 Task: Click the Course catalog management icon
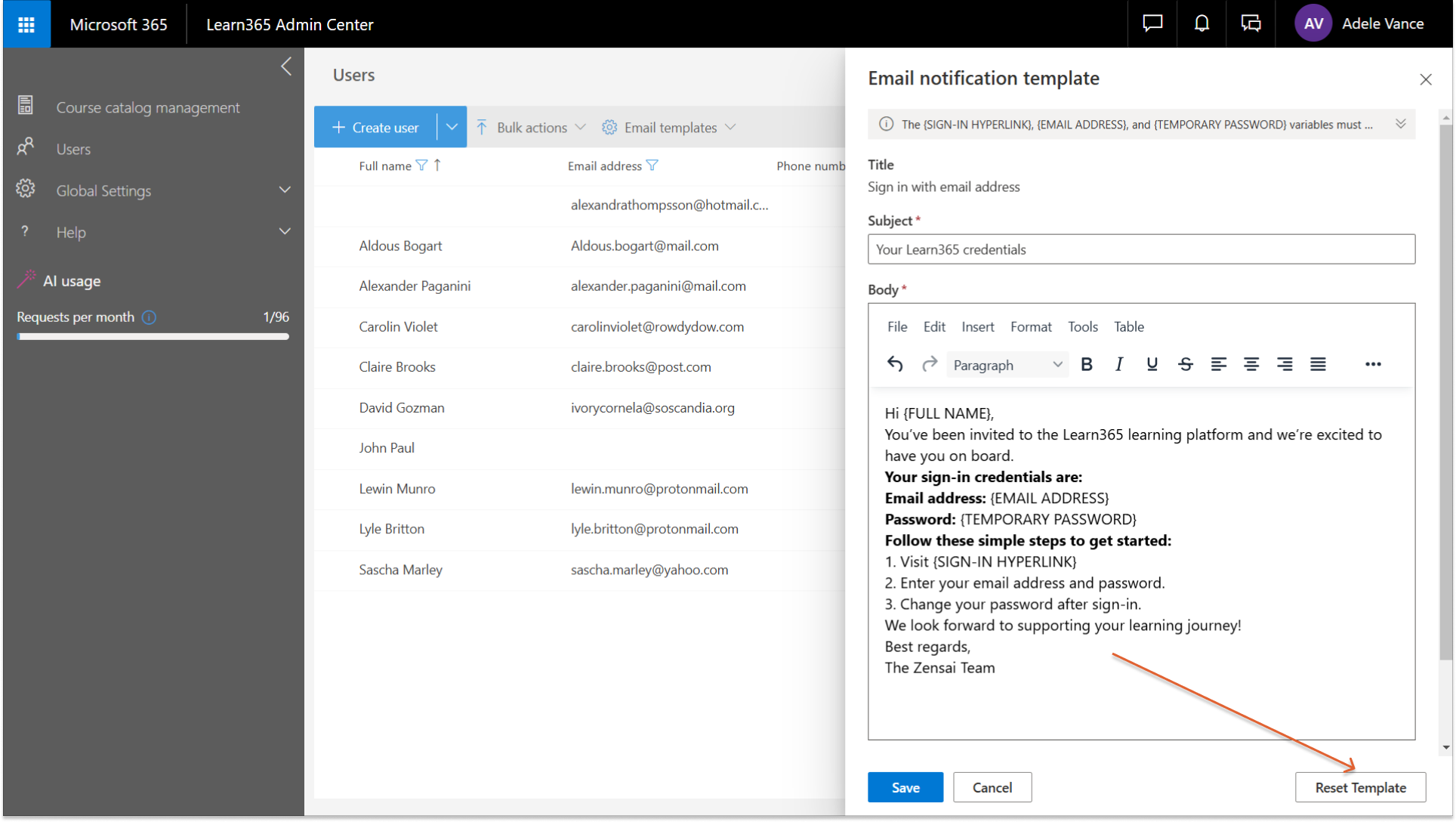(x=26, y=106)
